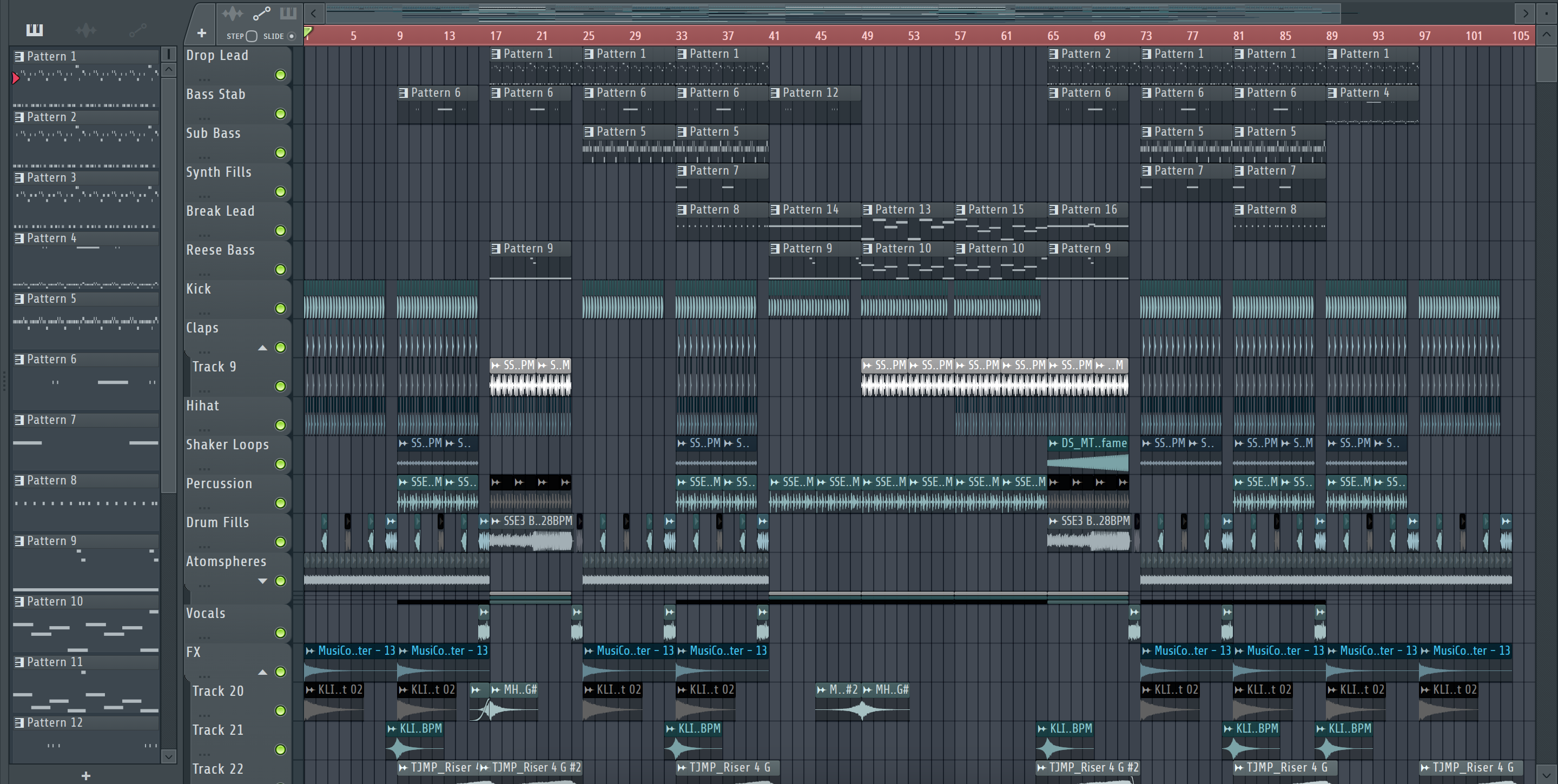Add a new pattern at list bottom

point(86,775)
